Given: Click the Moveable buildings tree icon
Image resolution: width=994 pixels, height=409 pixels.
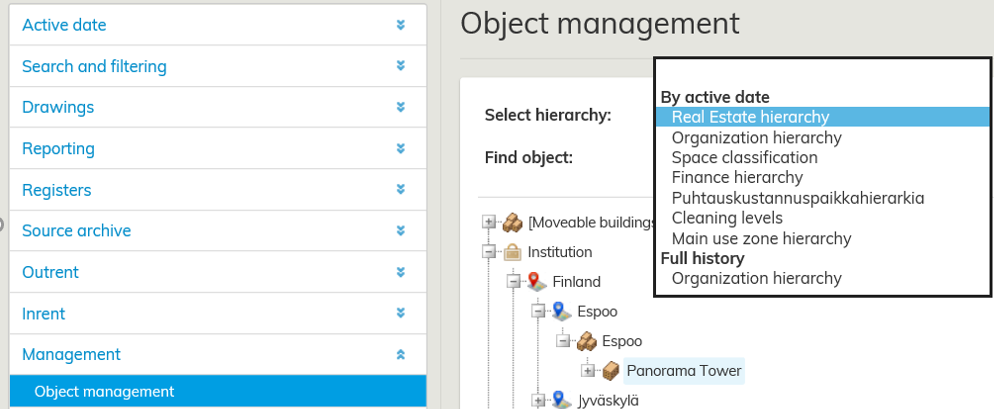Looking at the screenshot, I should pyautogui.click(x=512, y=222).
